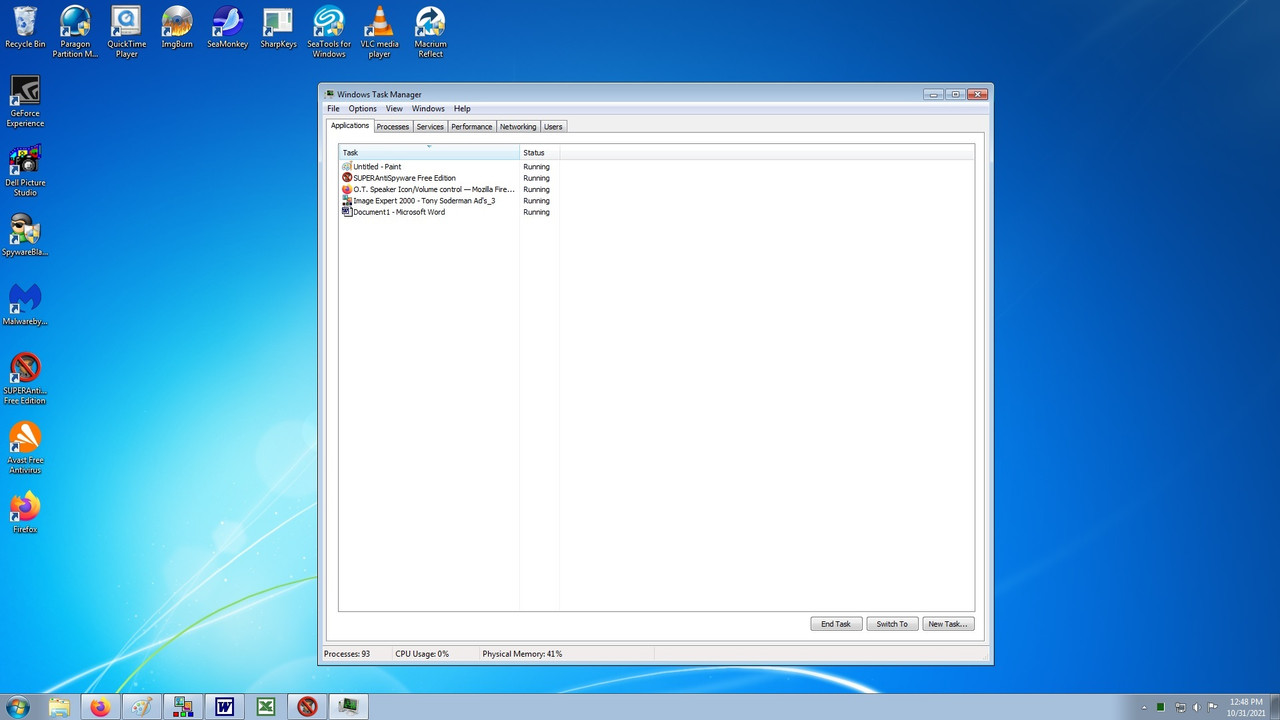Image resolution: width=1280 pixels, height=720 pixels.
Task: Select SeaTools for Windows desktop icon
Action: pyautogui.click(x=329, y=31)
